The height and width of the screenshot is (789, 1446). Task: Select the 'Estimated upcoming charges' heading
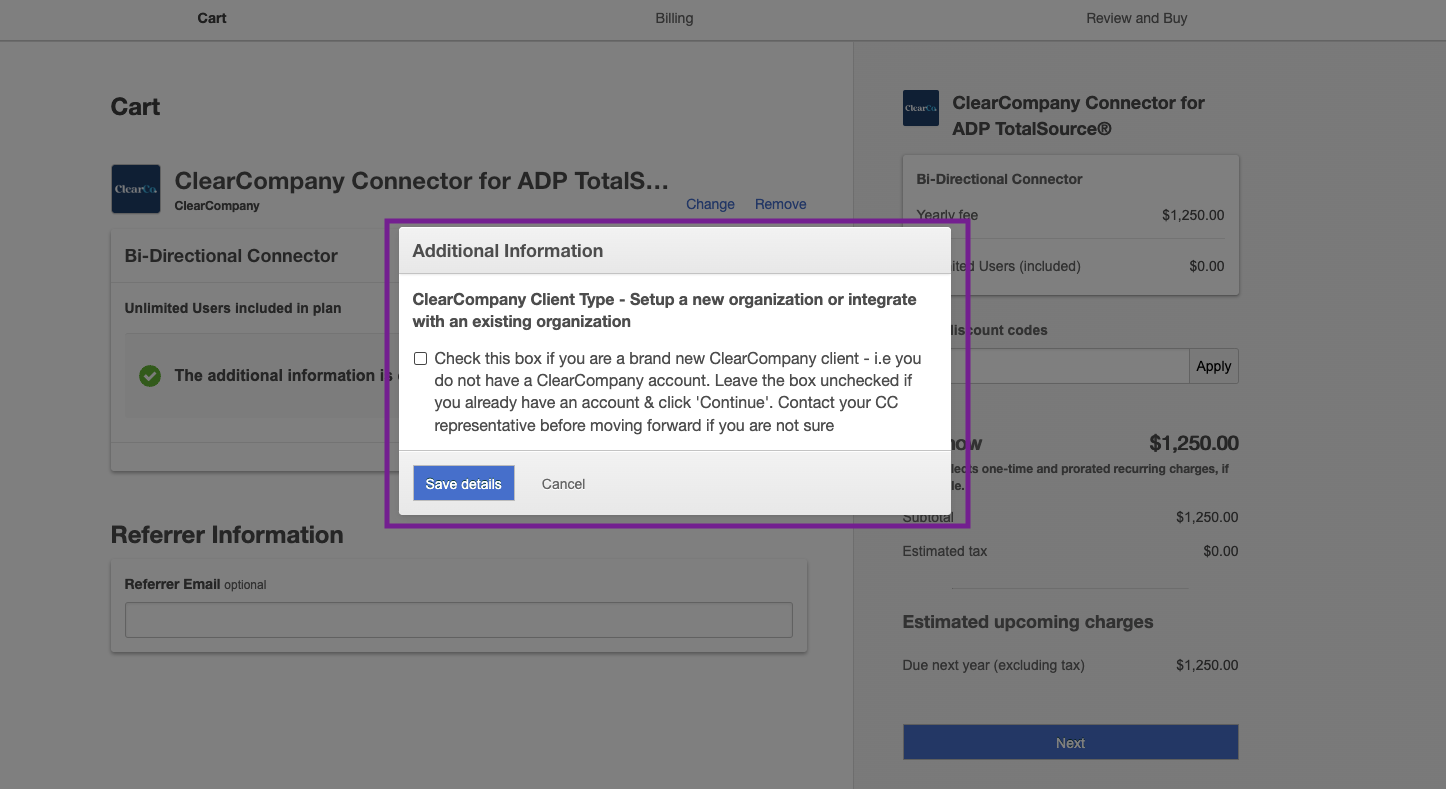point(1028,622)
